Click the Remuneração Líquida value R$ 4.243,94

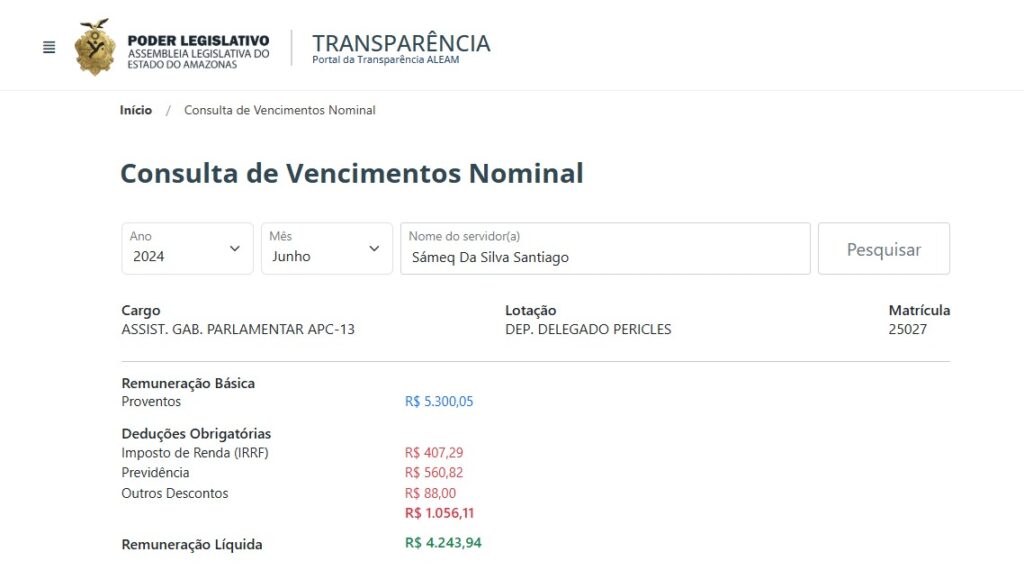click(x=443, y=543)
